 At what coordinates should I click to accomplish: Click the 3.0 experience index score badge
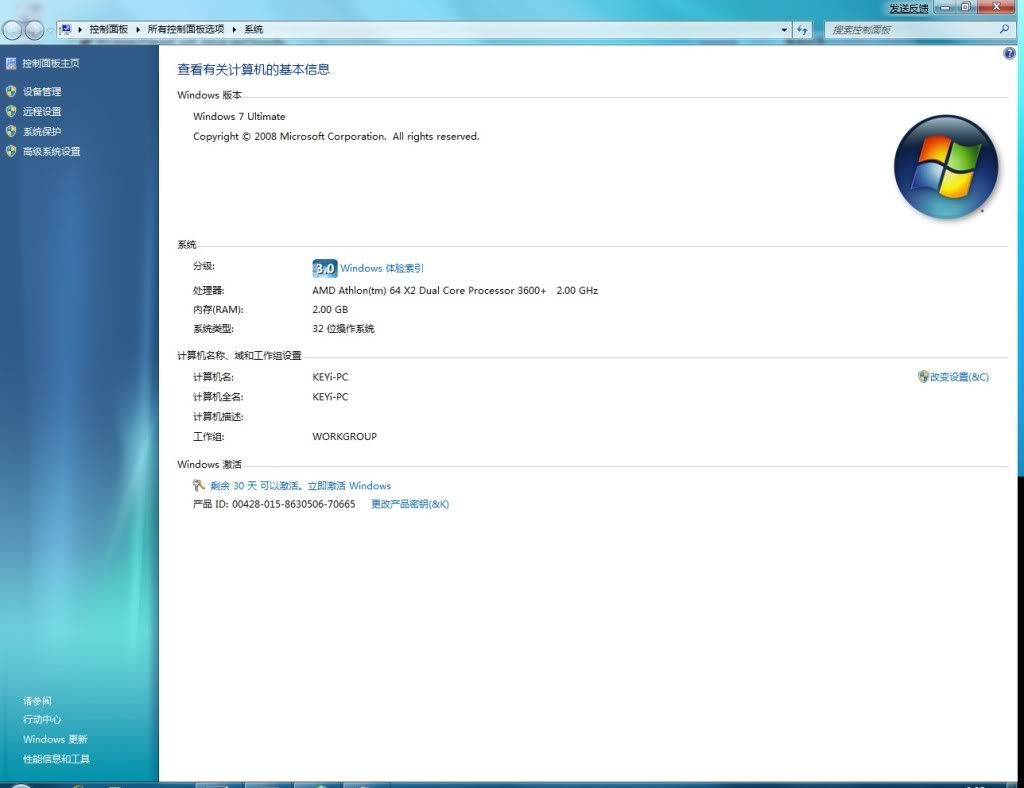pos(325,268)
